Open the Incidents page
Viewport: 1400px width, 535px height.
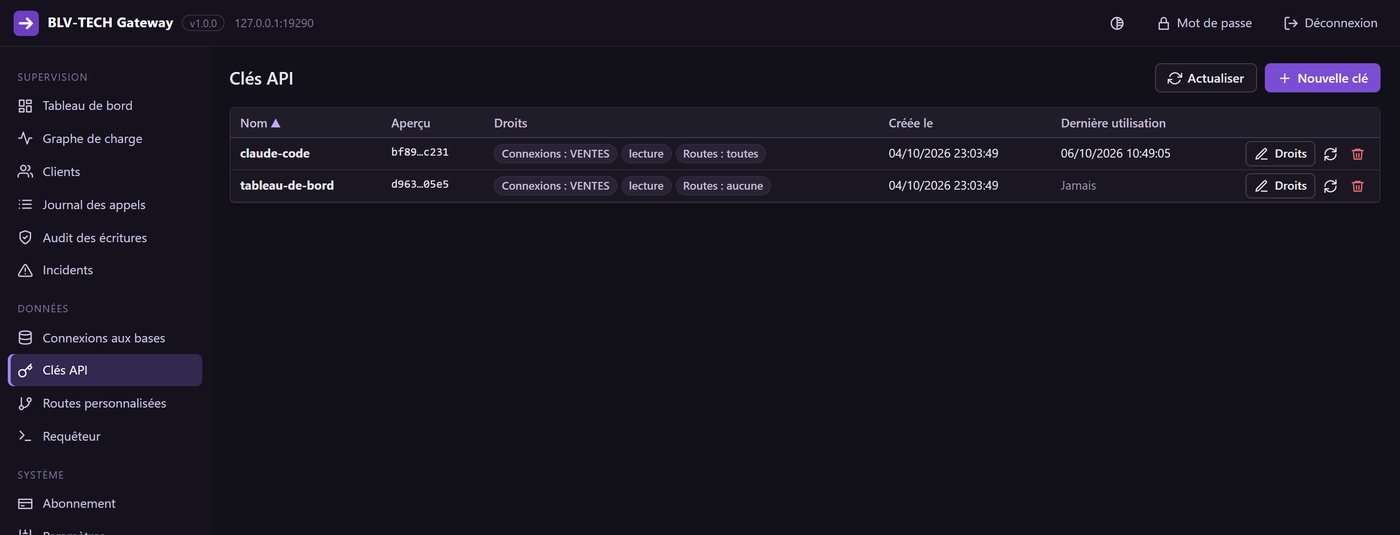(x=105, y=270)
